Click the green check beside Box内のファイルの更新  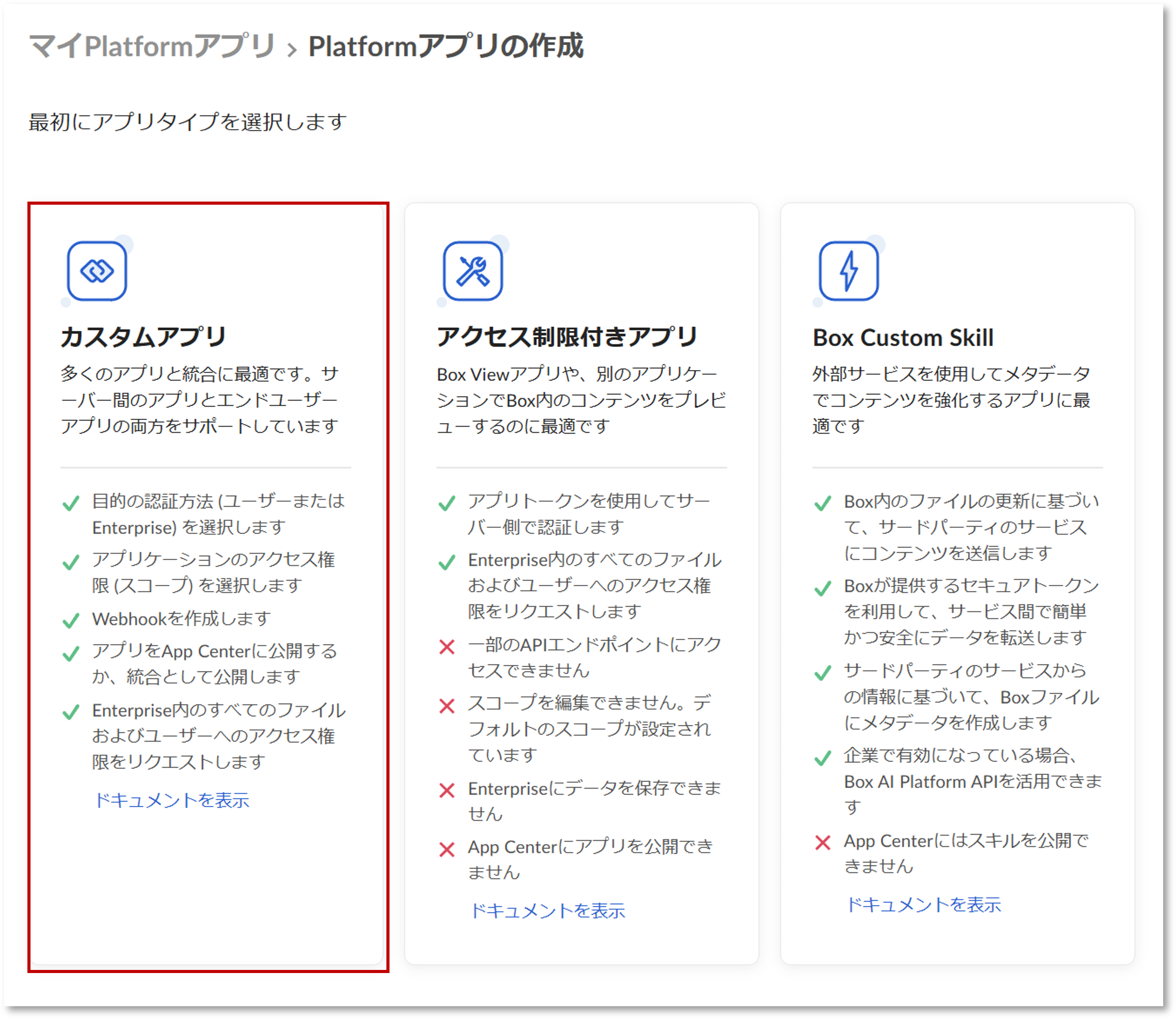click(823, 503)
